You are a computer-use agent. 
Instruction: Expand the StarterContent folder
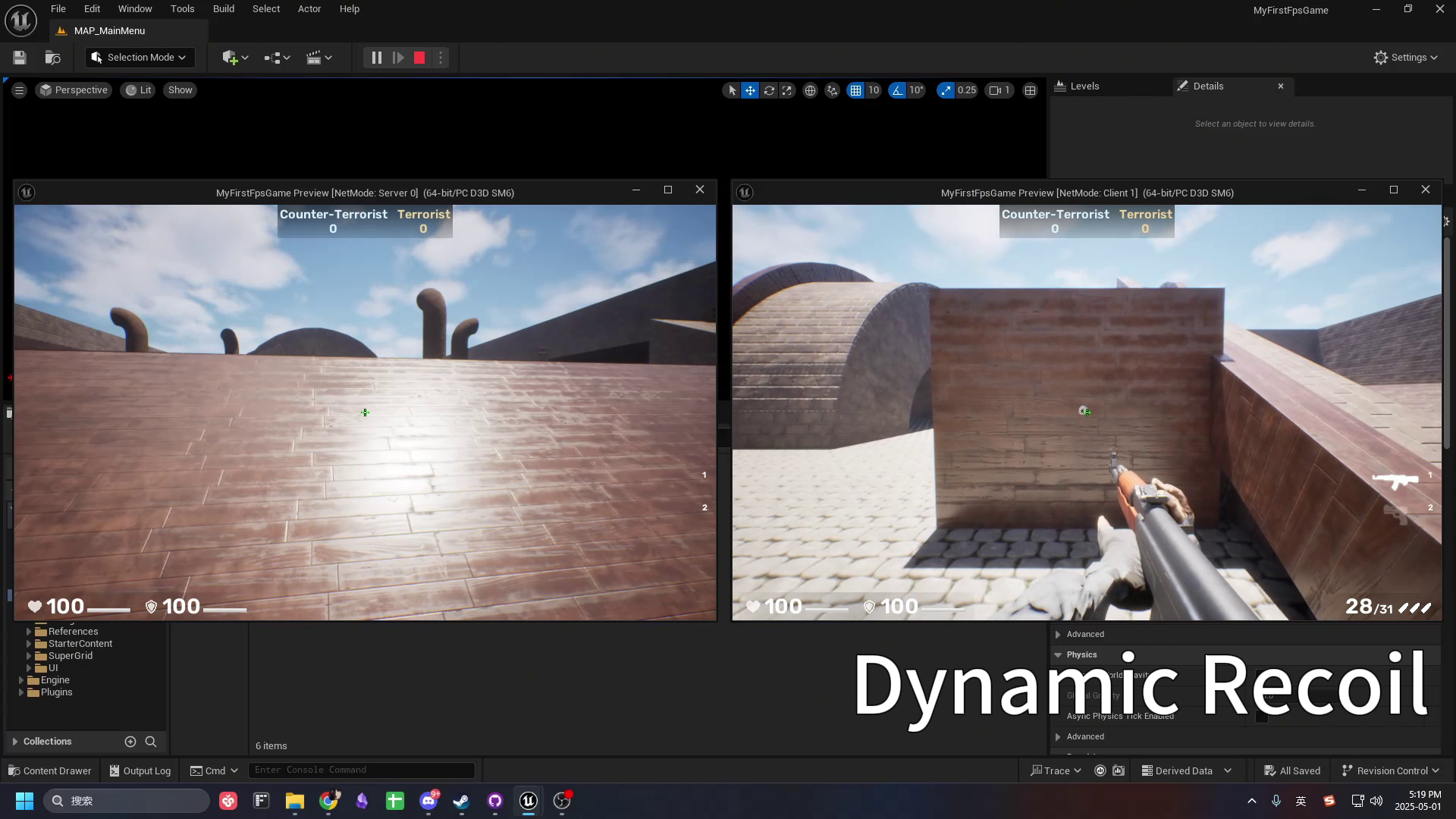[29, 644]
